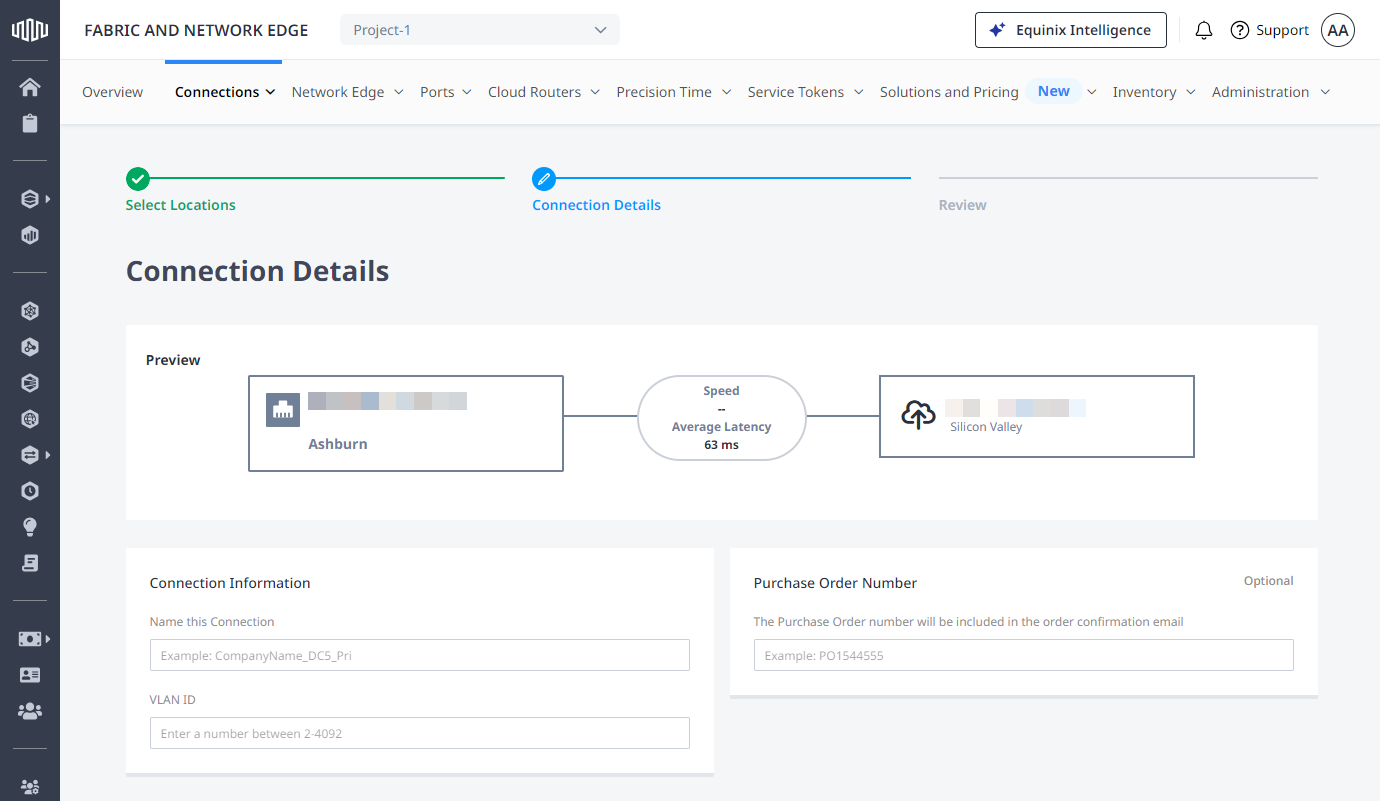Open the globe hexagon sidebar icon
The height and width of the screenshot is (801, 1380).
(x=30, y=419)
